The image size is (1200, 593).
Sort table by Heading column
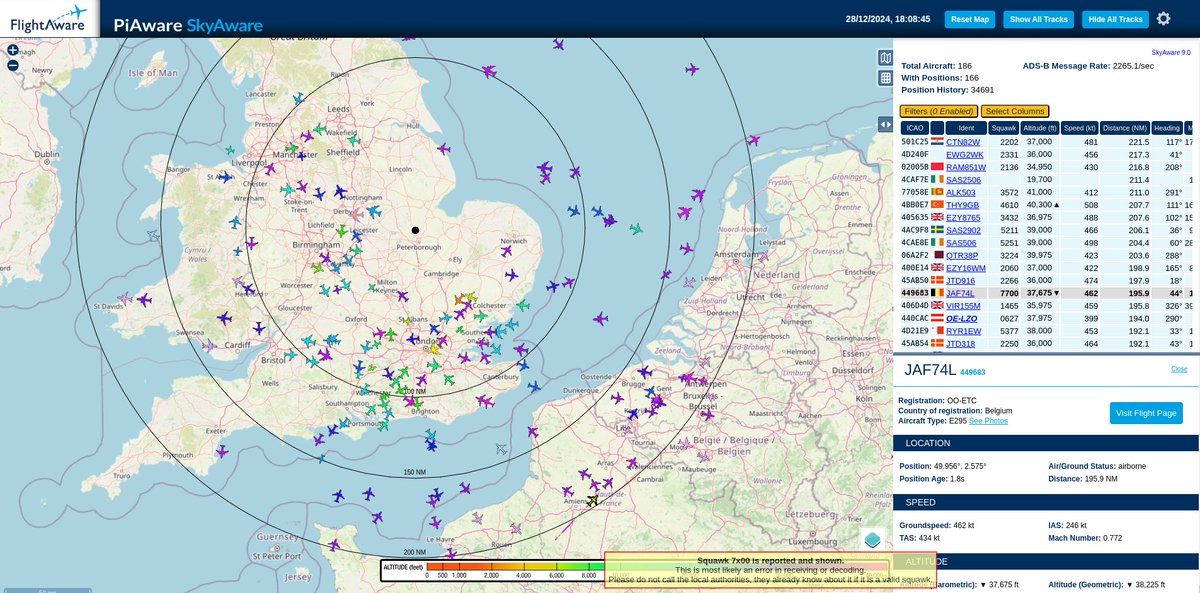click(x=1166, y=128)
